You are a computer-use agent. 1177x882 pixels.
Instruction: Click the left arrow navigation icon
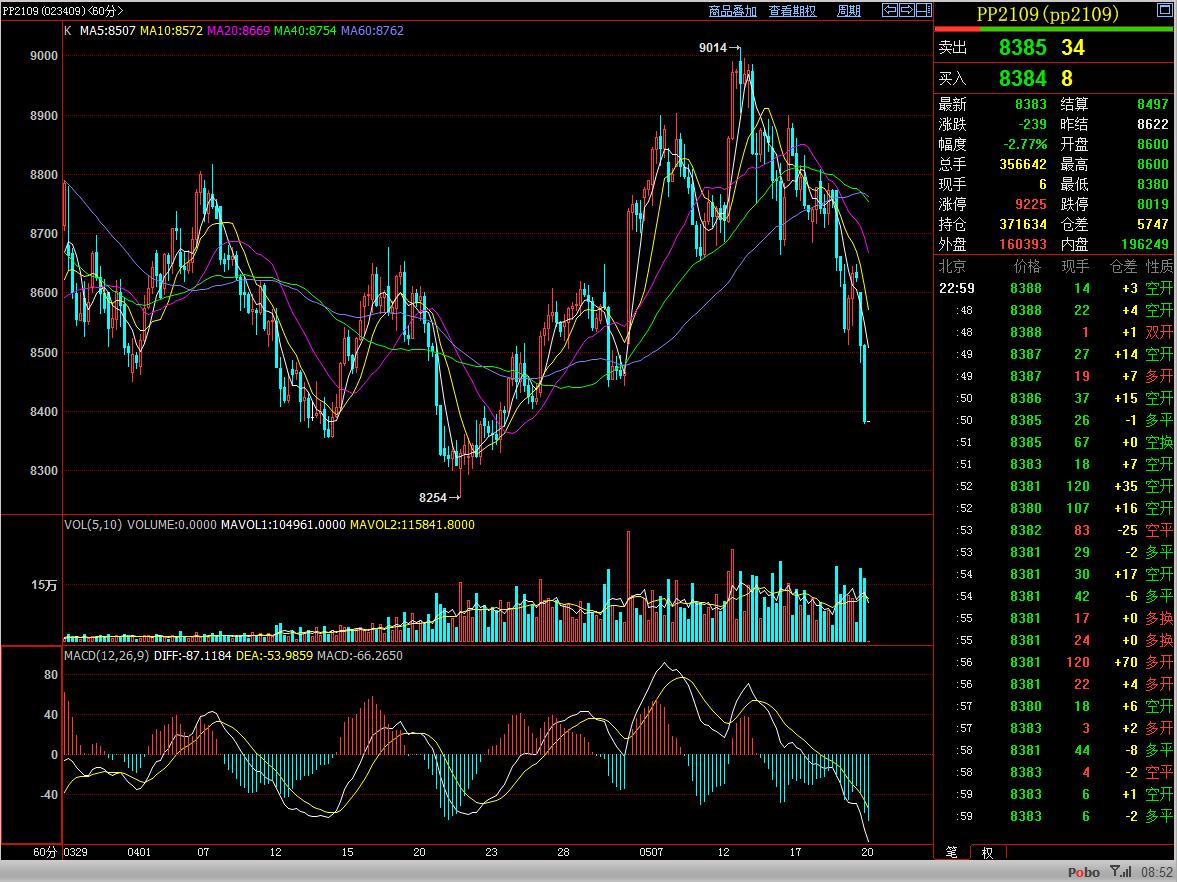[889, 11]
